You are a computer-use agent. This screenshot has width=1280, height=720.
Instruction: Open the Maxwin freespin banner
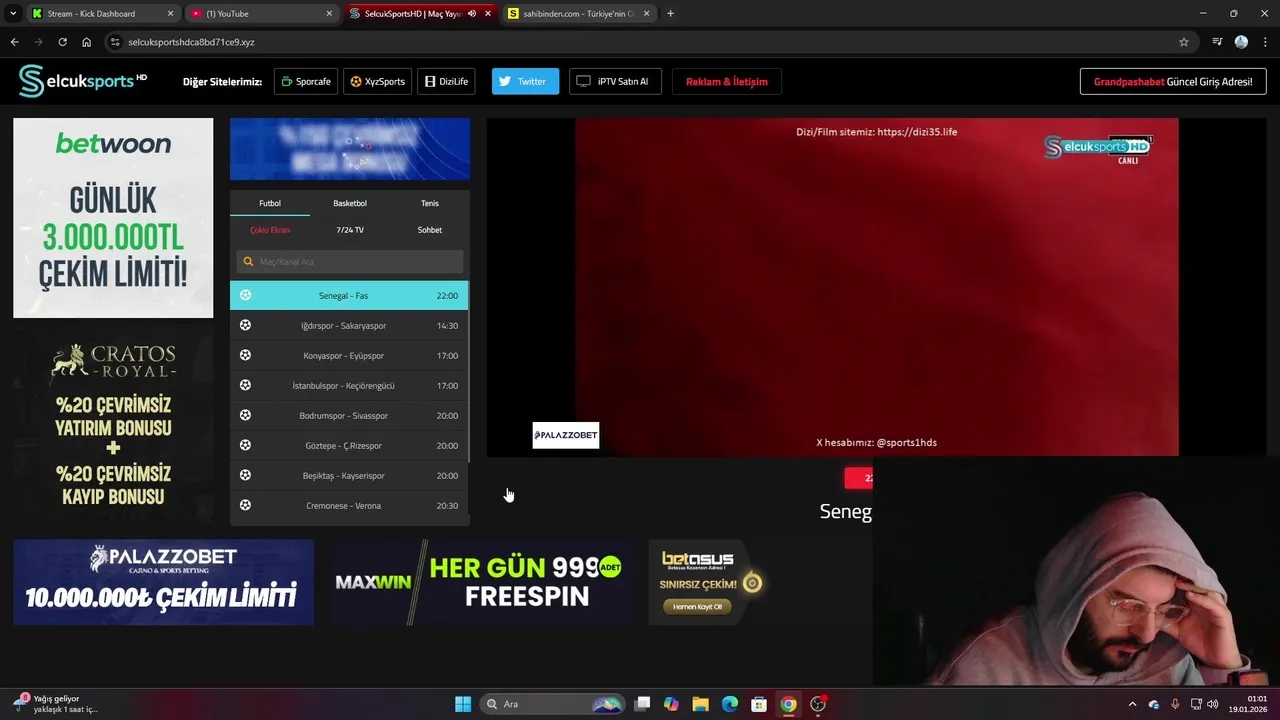481,582
